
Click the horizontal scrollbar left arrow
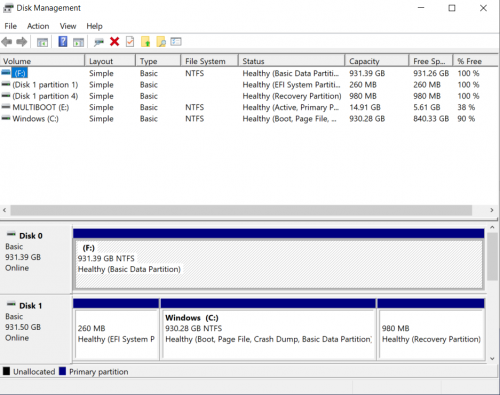pyautogui.click(x=4, y=210)
